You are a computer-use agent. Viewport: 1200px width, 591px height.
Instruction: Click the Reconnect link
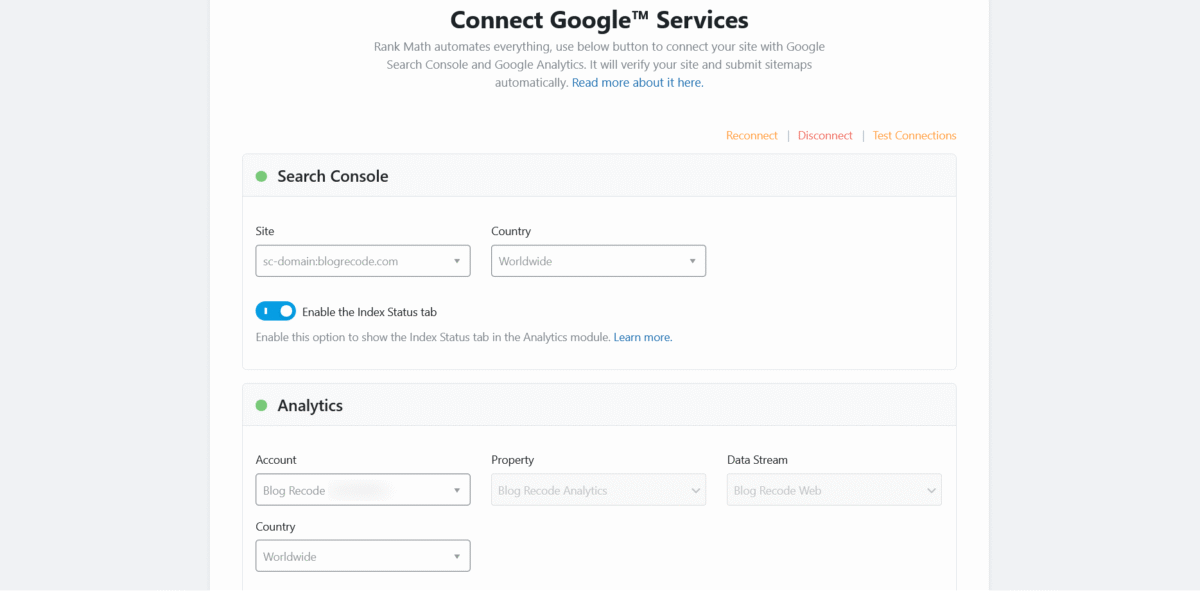(752, 136)
